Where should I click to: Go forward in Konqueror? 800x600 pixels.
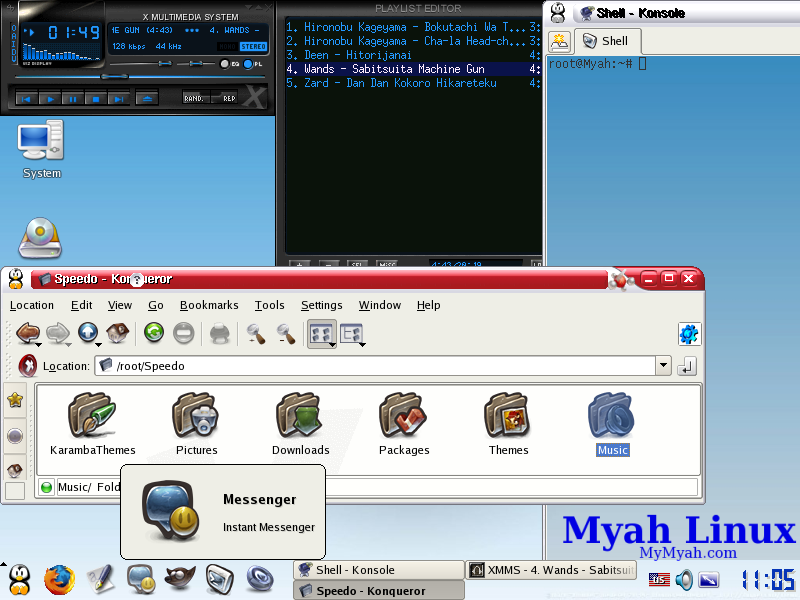(x=58, y=333)
